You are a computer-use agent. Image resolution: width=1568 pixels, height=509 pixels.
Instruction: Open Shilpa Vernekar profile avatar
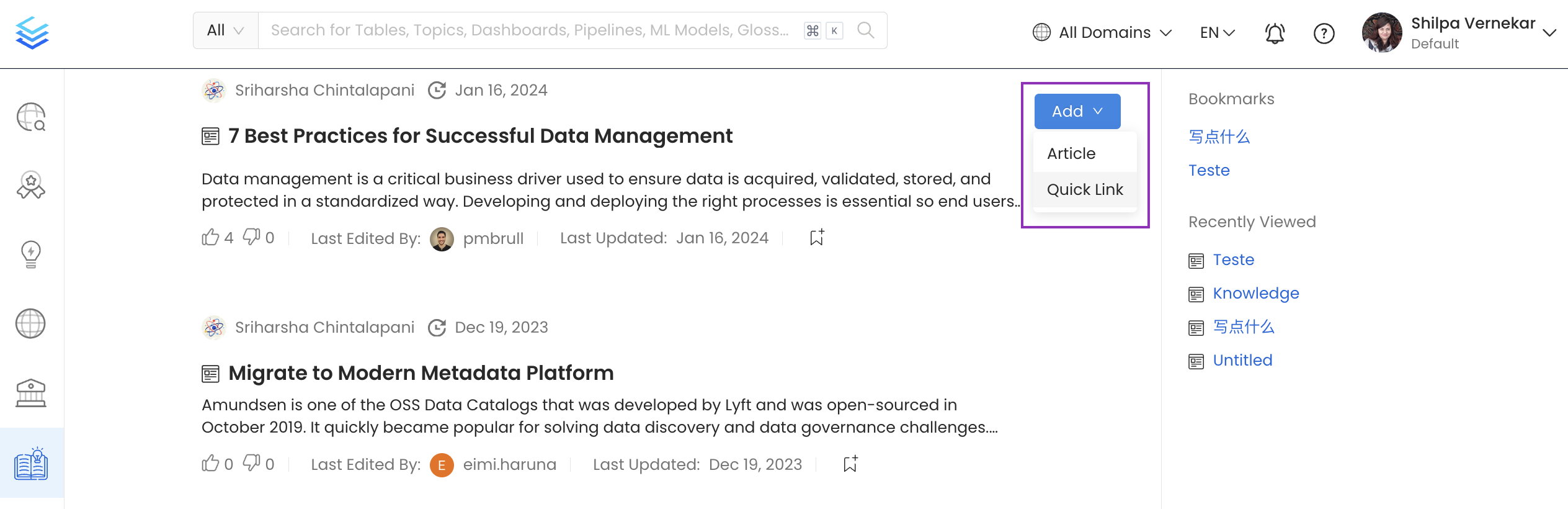click(1381, 32)
